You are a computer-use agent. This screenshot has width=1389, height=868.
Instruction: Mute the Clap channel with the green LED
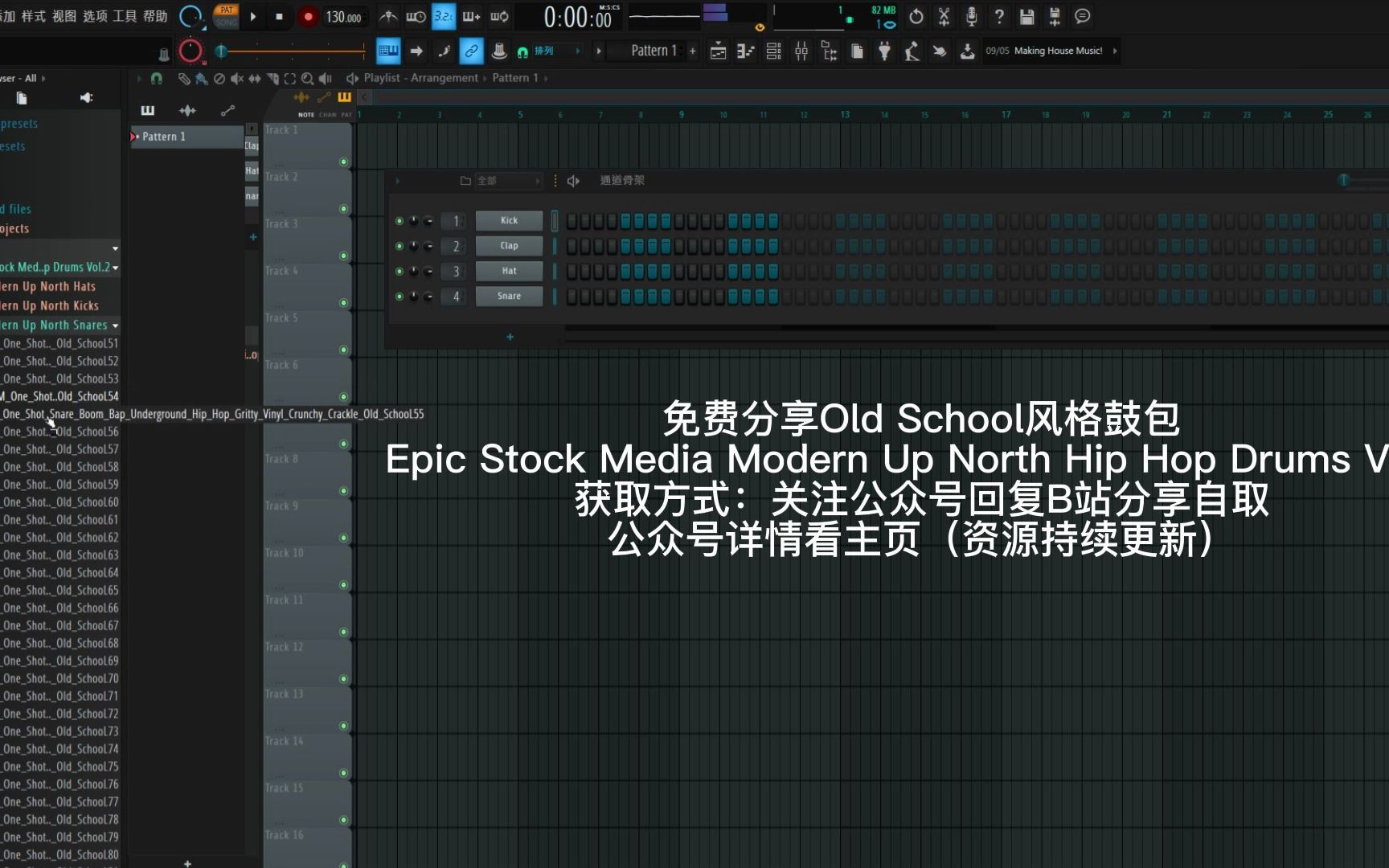(399, 246)
